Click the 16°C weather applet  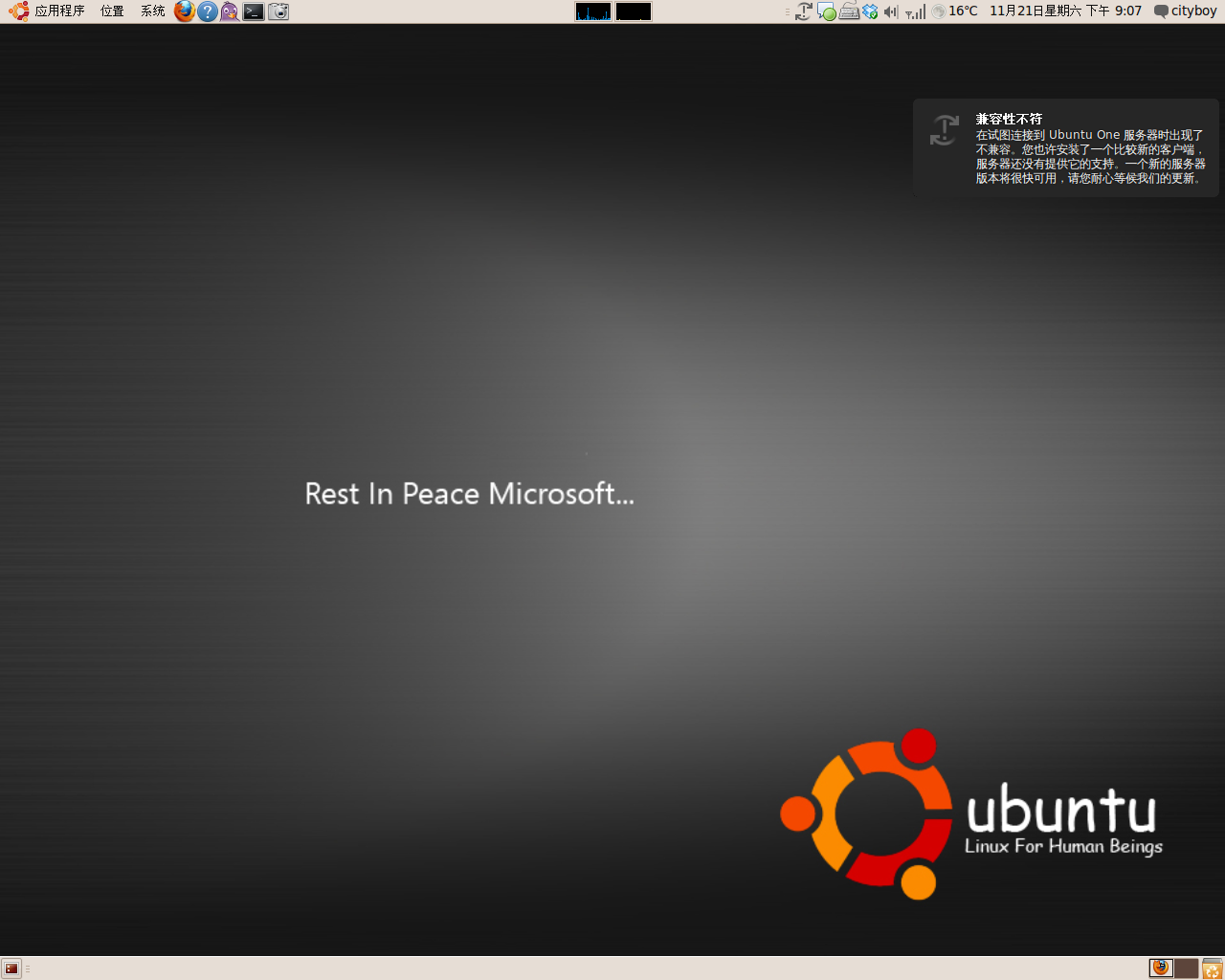click(955, 11)
